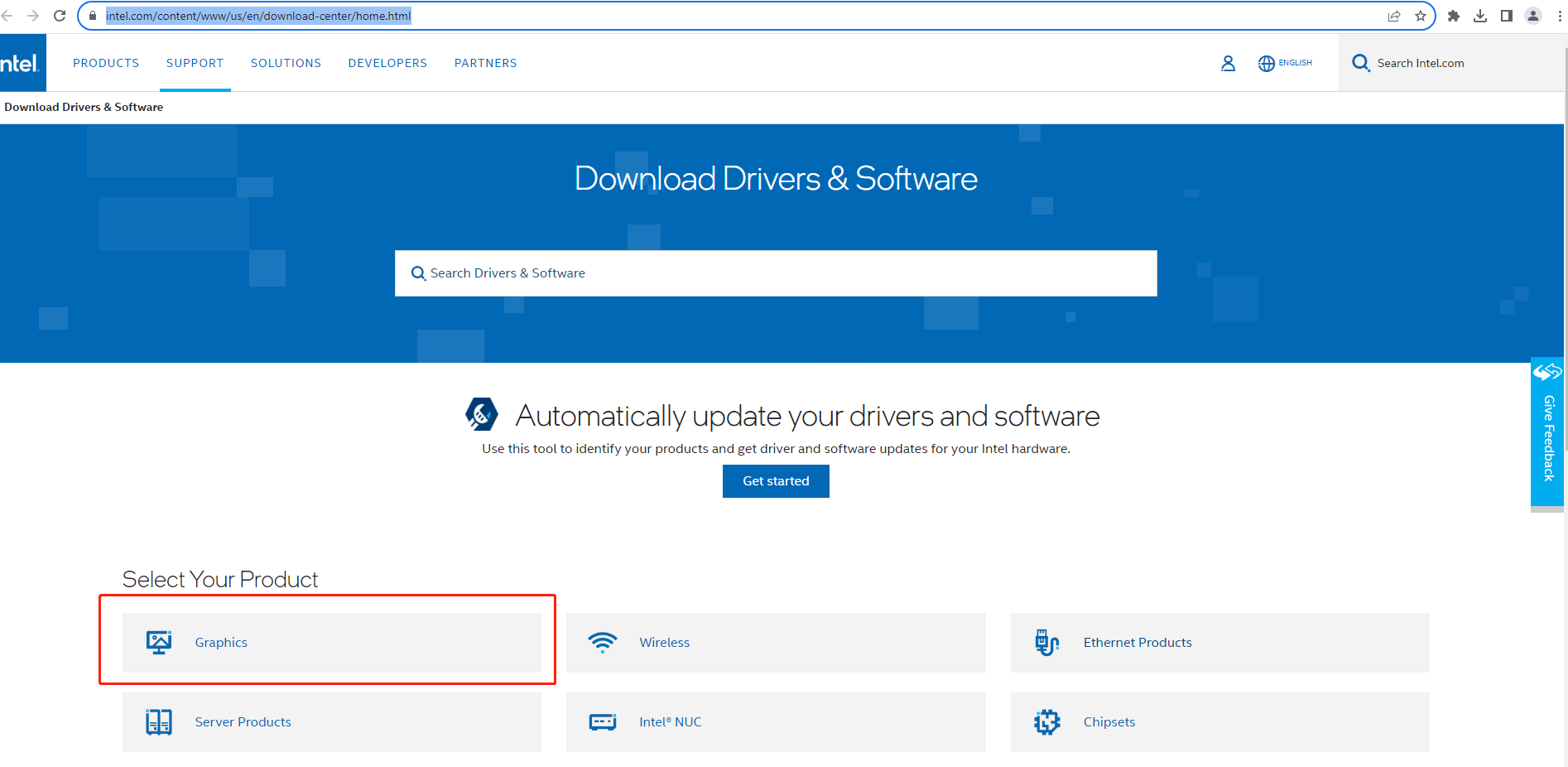Screen dimensions: 1568x767
Task: Expand the Solutions navigation menu
Action: [286, 63]
